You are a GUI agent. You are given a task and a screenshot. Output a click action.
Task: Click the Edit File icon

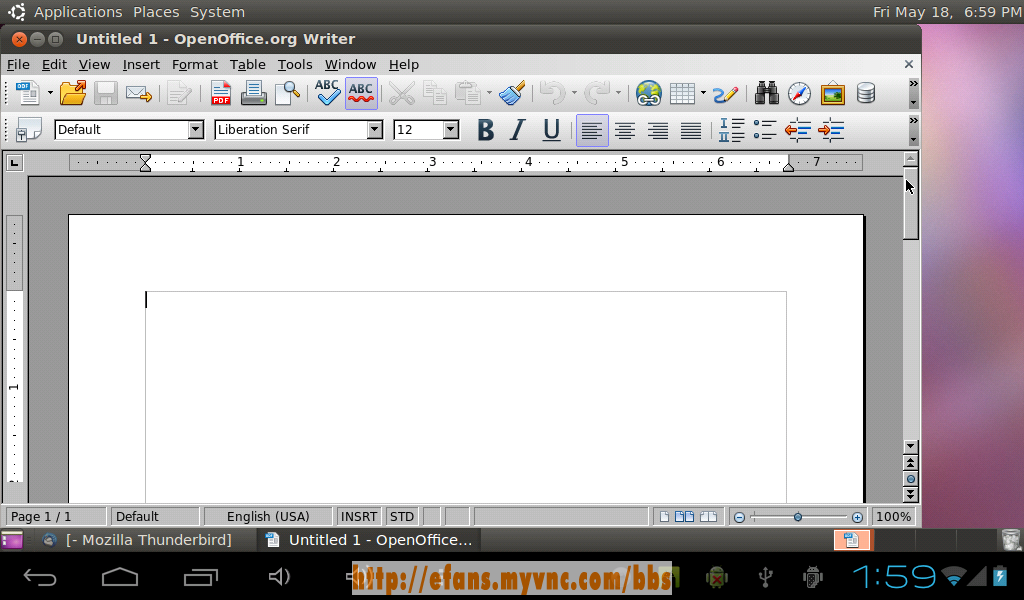pyautogui.click(x=178, y=93)
